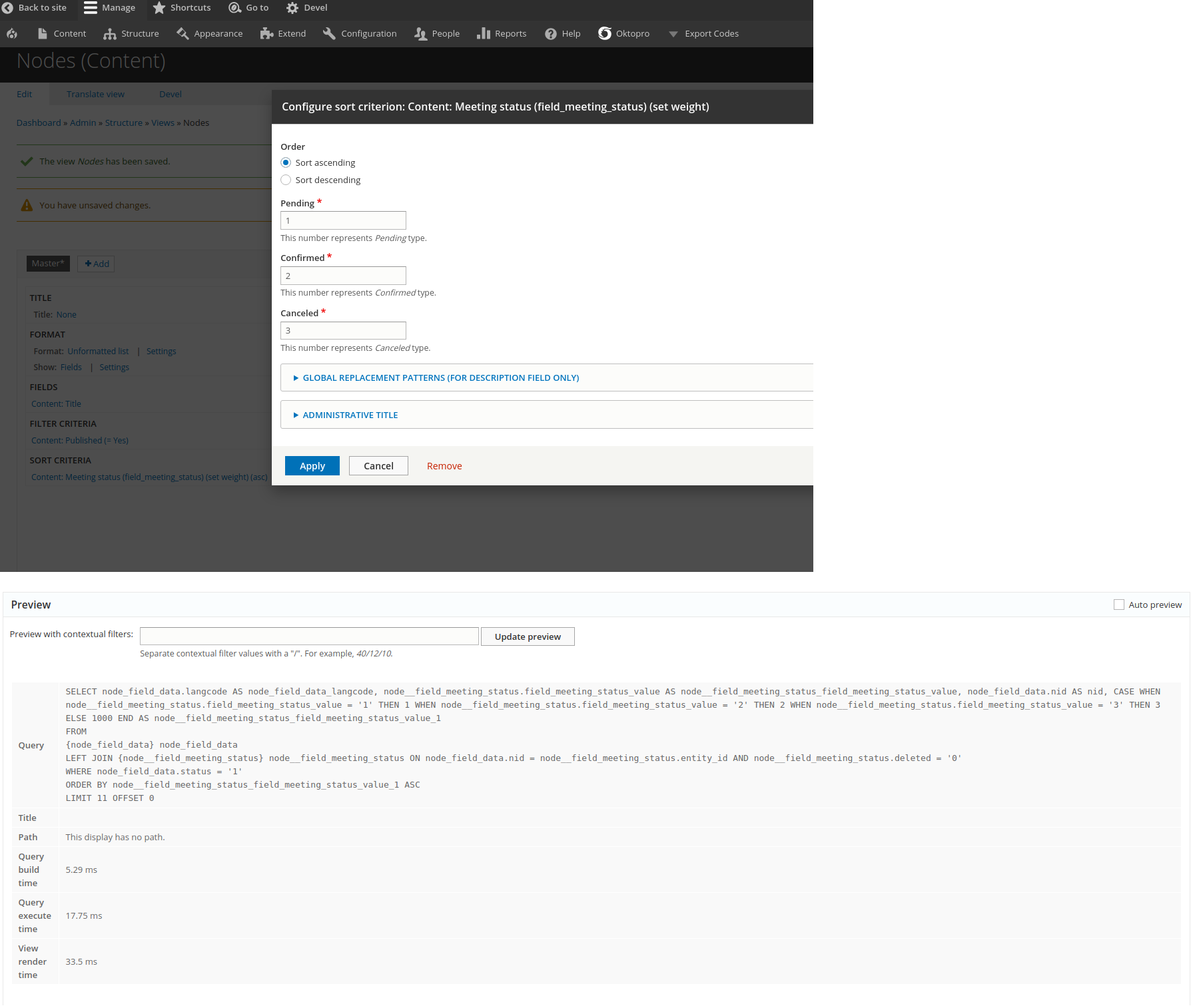Click the Structure menu icon
This screenshot has height=1008, width=1195.
[111, 33]
